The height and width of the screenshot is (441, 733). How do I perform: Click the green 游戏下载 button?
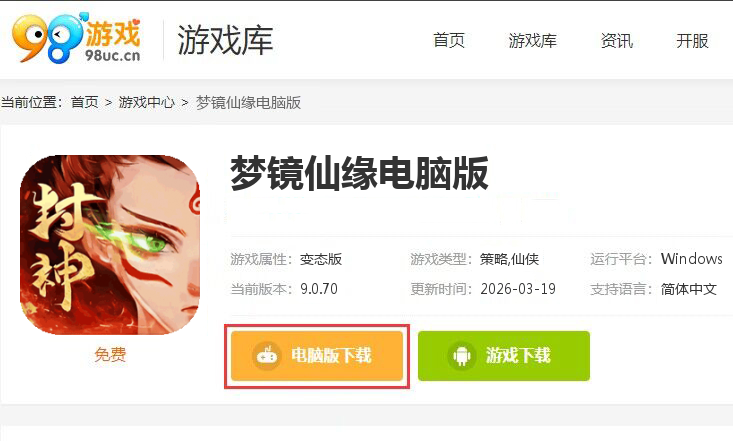pos(504,356)
